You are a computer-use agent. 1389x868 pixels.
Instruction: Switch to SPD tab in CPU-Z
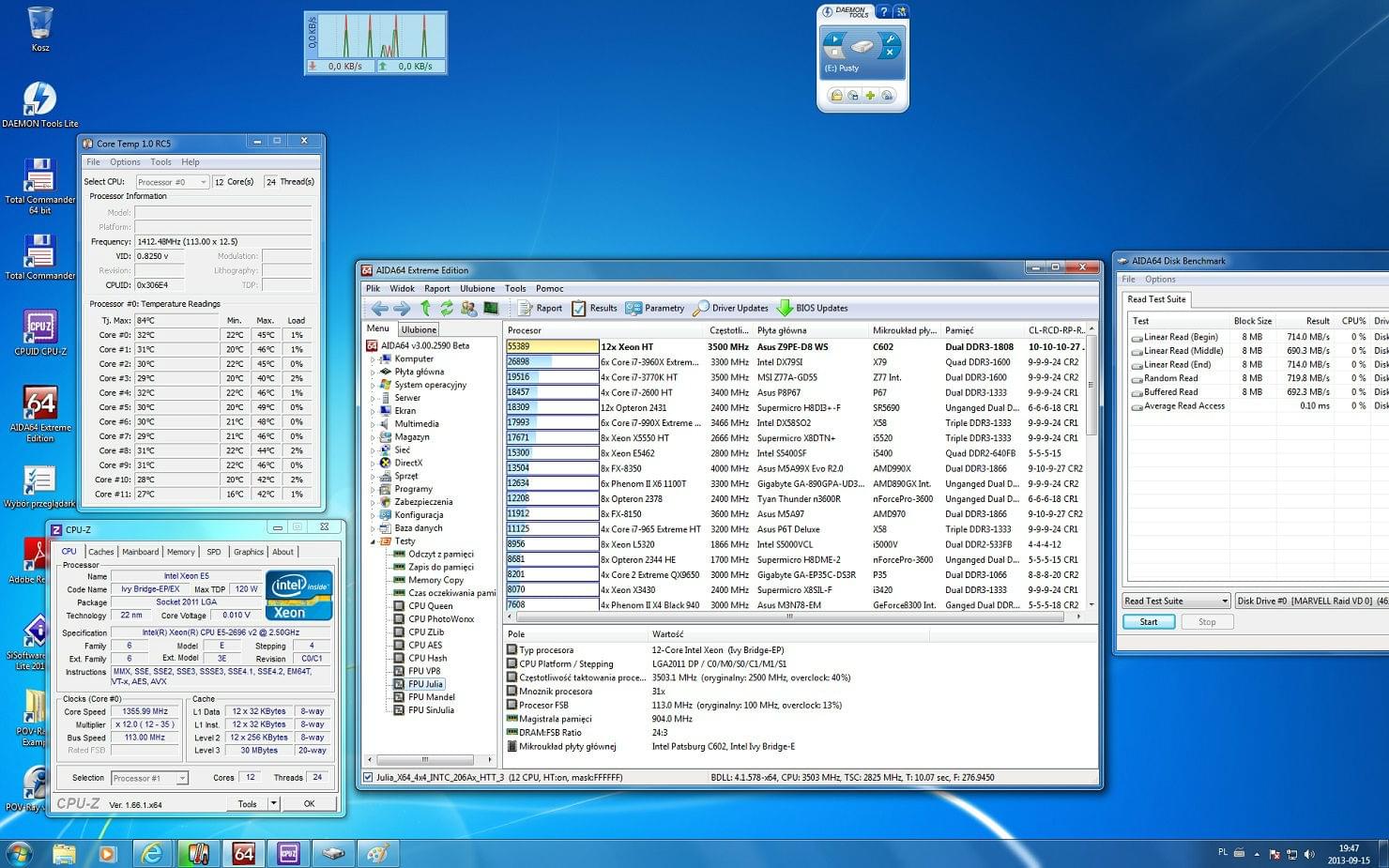point(214,552)
